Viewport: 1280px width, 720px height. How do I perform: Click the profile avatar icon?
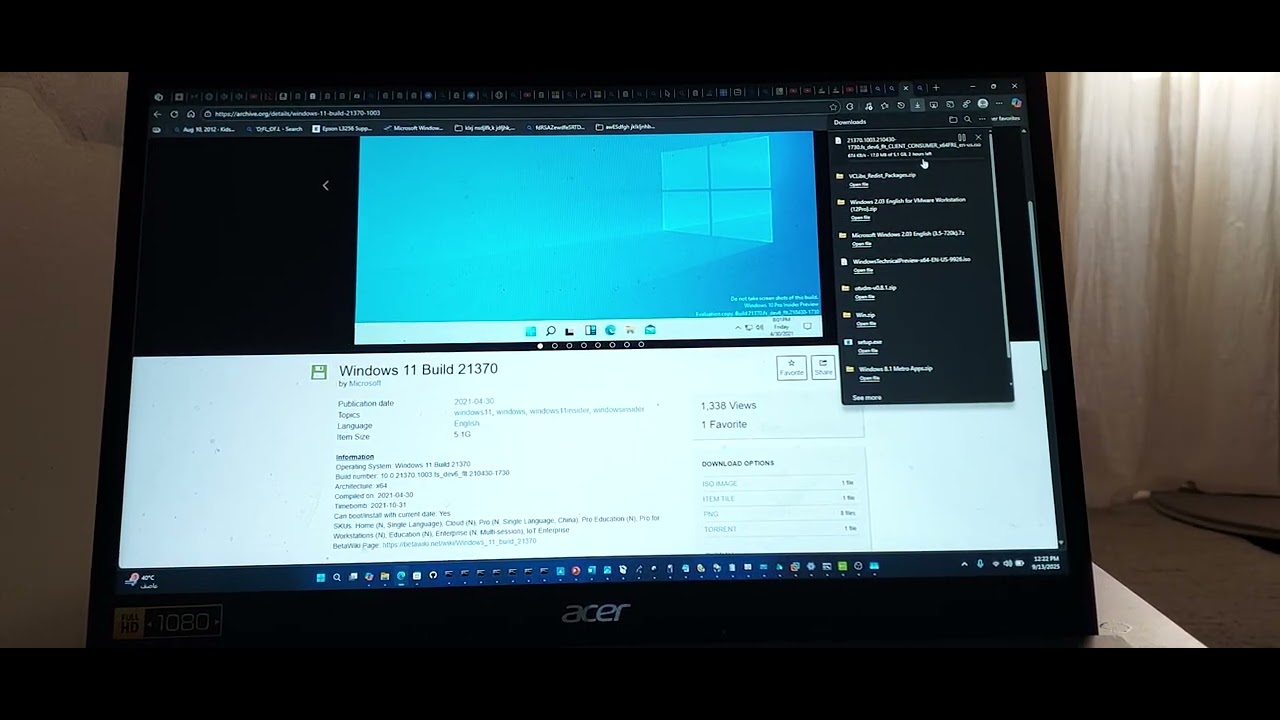pyautogui.click(x=983, y=104)
